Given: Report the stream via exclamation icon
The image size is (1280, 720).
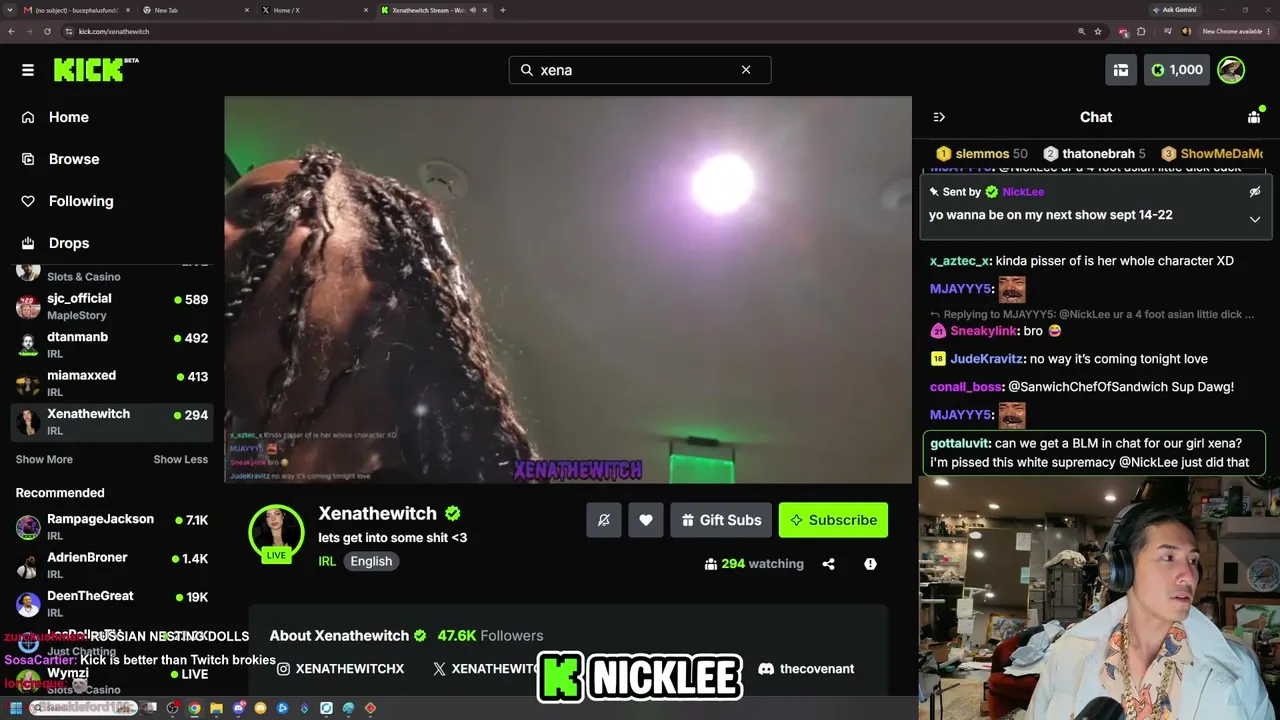Looking at the screenshot, I should (870, 564).
